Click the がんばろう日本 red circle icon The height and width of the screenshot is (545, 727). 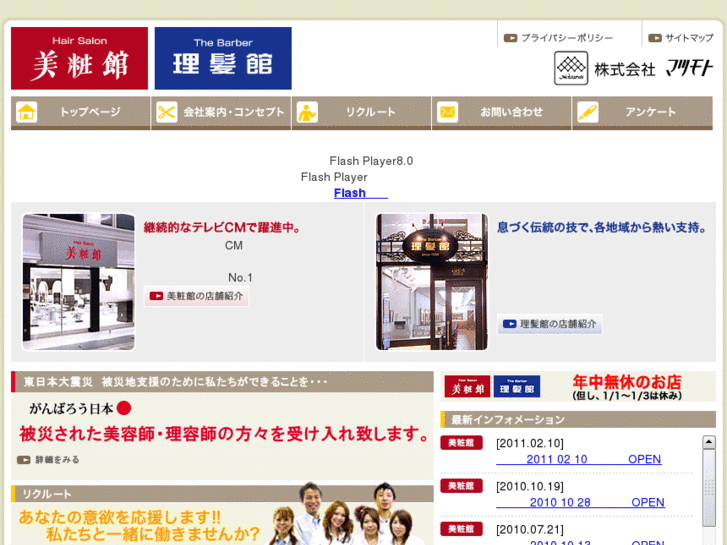(x=124, y=408)
